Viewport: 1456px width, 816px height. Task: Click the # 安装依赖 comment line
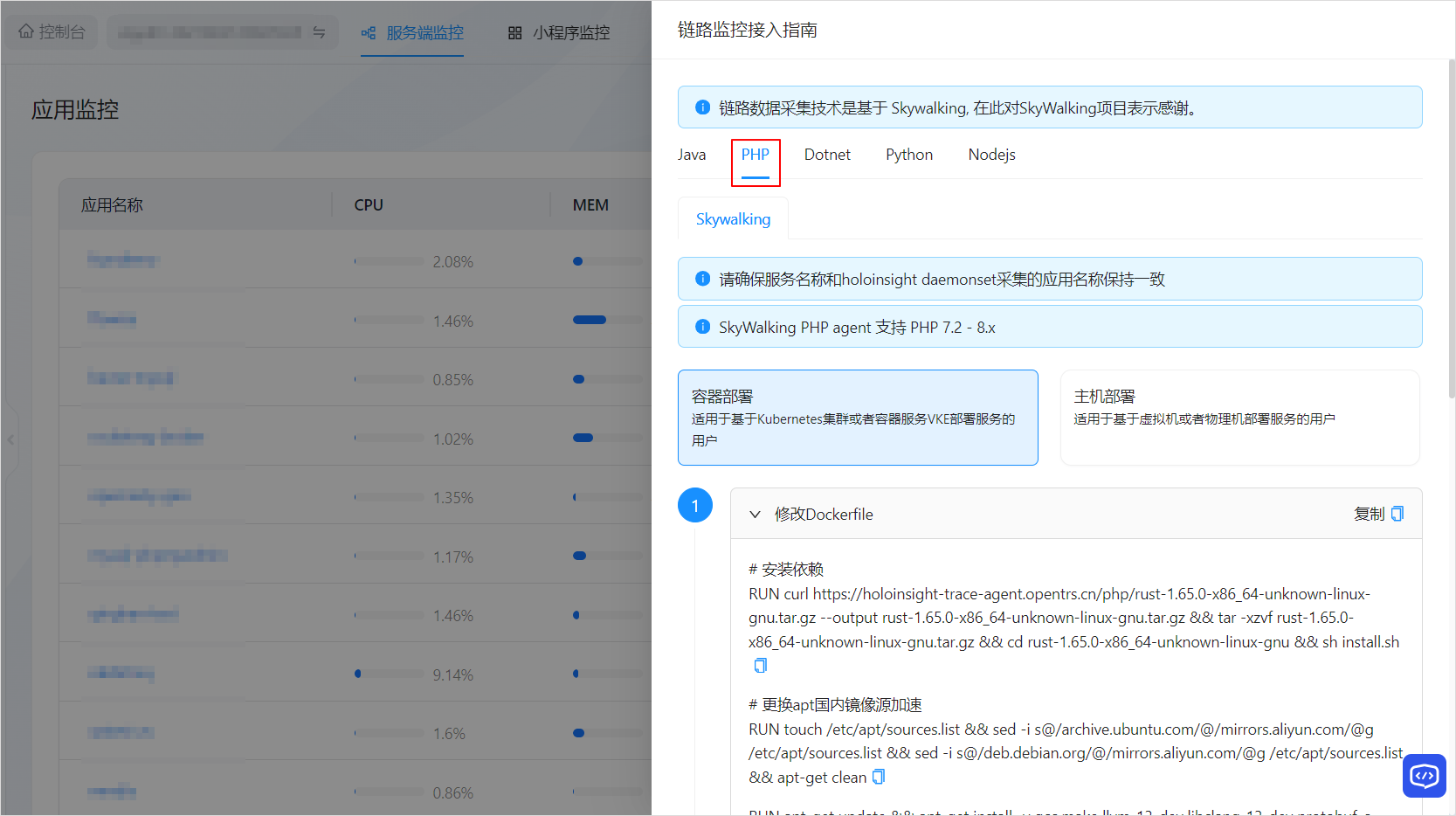pyautogui.click(x=786, y=570)
